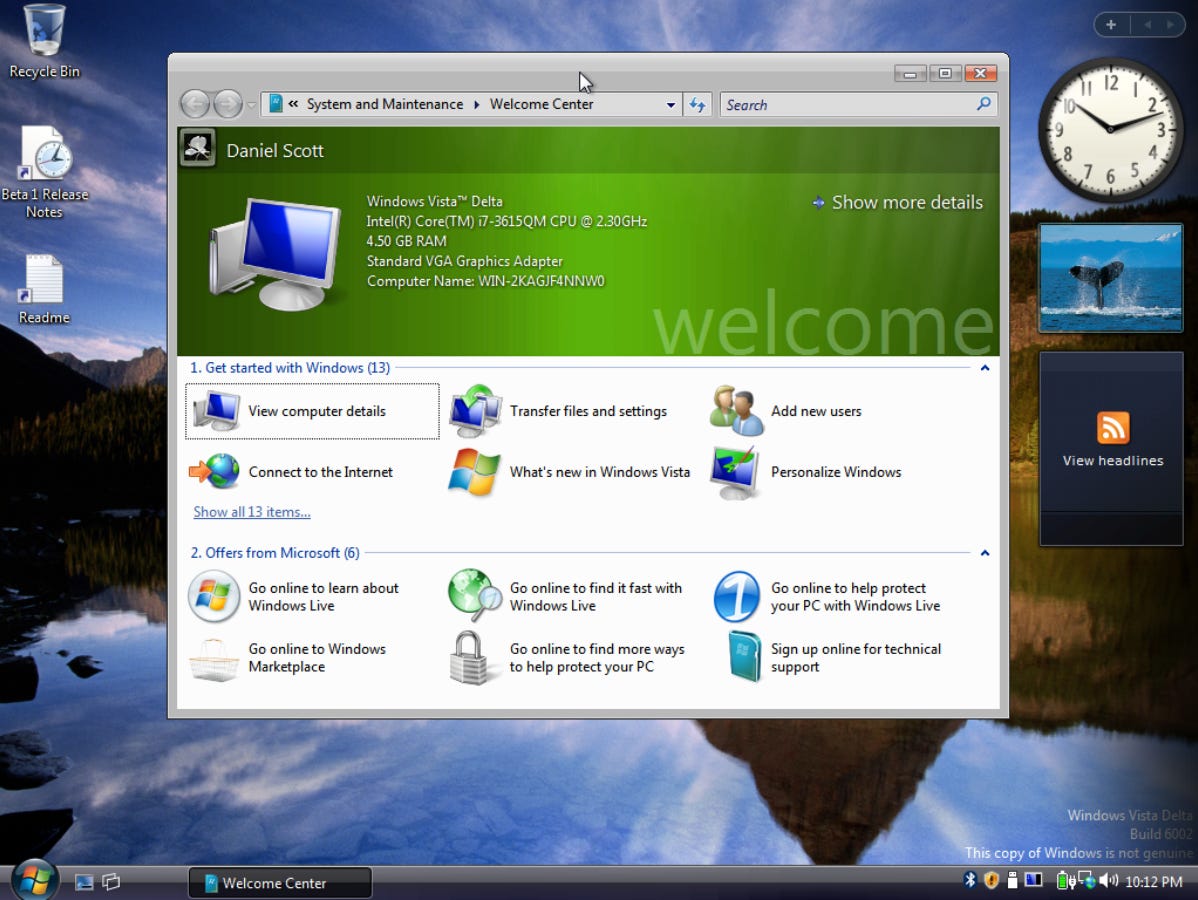Image resolution: width=1198 pixels, height=900 pixels.
Task: Open the volume control in system tray
Action: 1108,881
